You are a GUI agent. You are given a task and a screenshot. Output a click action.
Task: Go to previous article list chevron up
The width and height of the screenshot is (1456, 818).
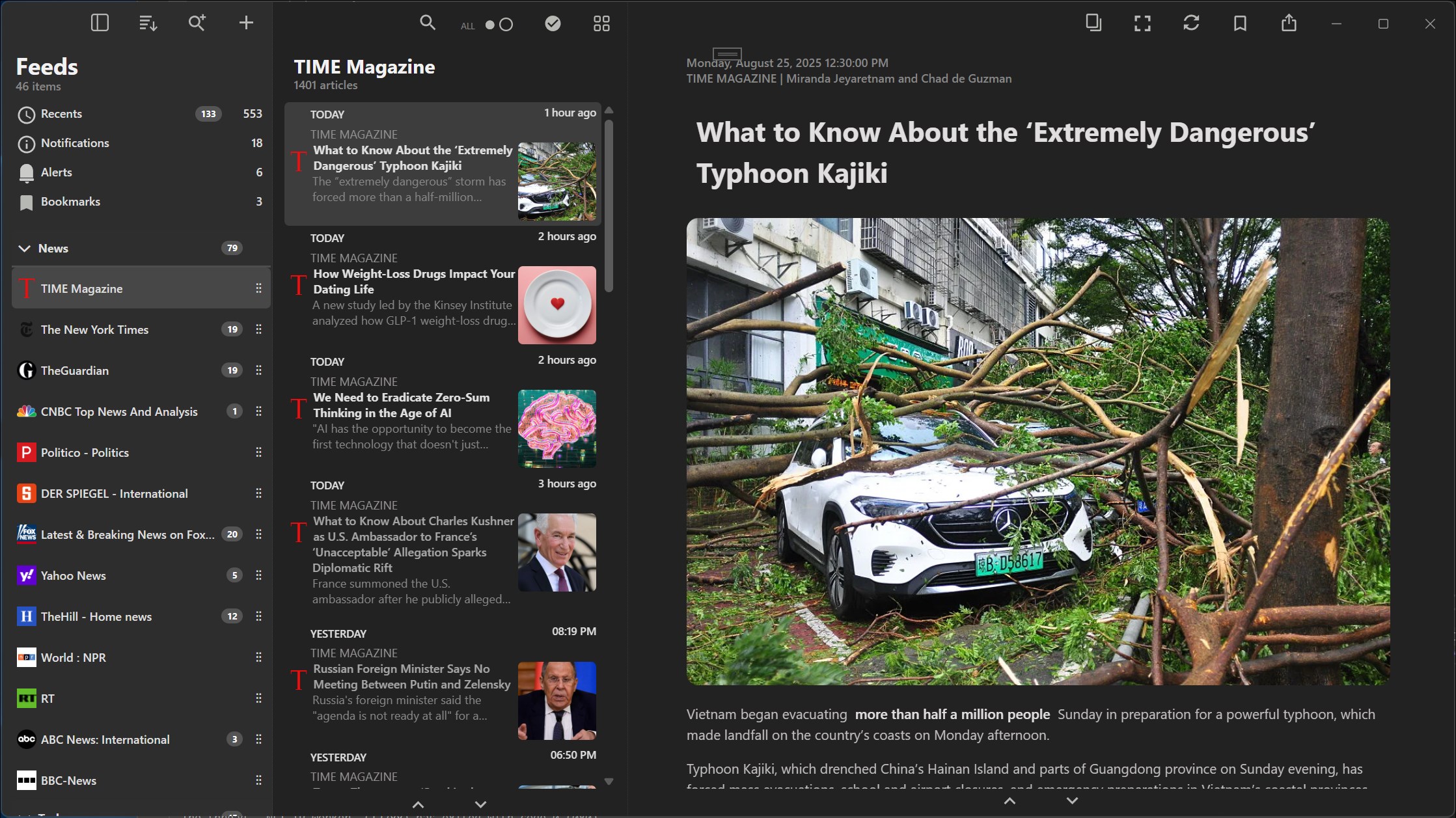[x=419, y=805]
